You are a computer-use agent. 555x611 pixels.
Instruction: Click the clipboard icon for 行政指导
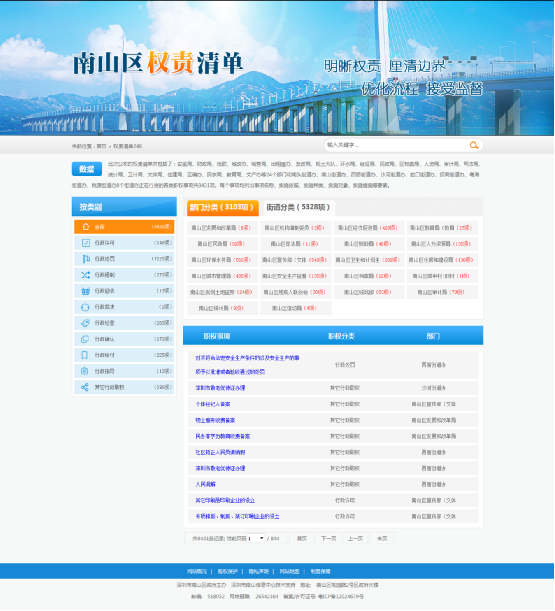[x=85, y=371]
